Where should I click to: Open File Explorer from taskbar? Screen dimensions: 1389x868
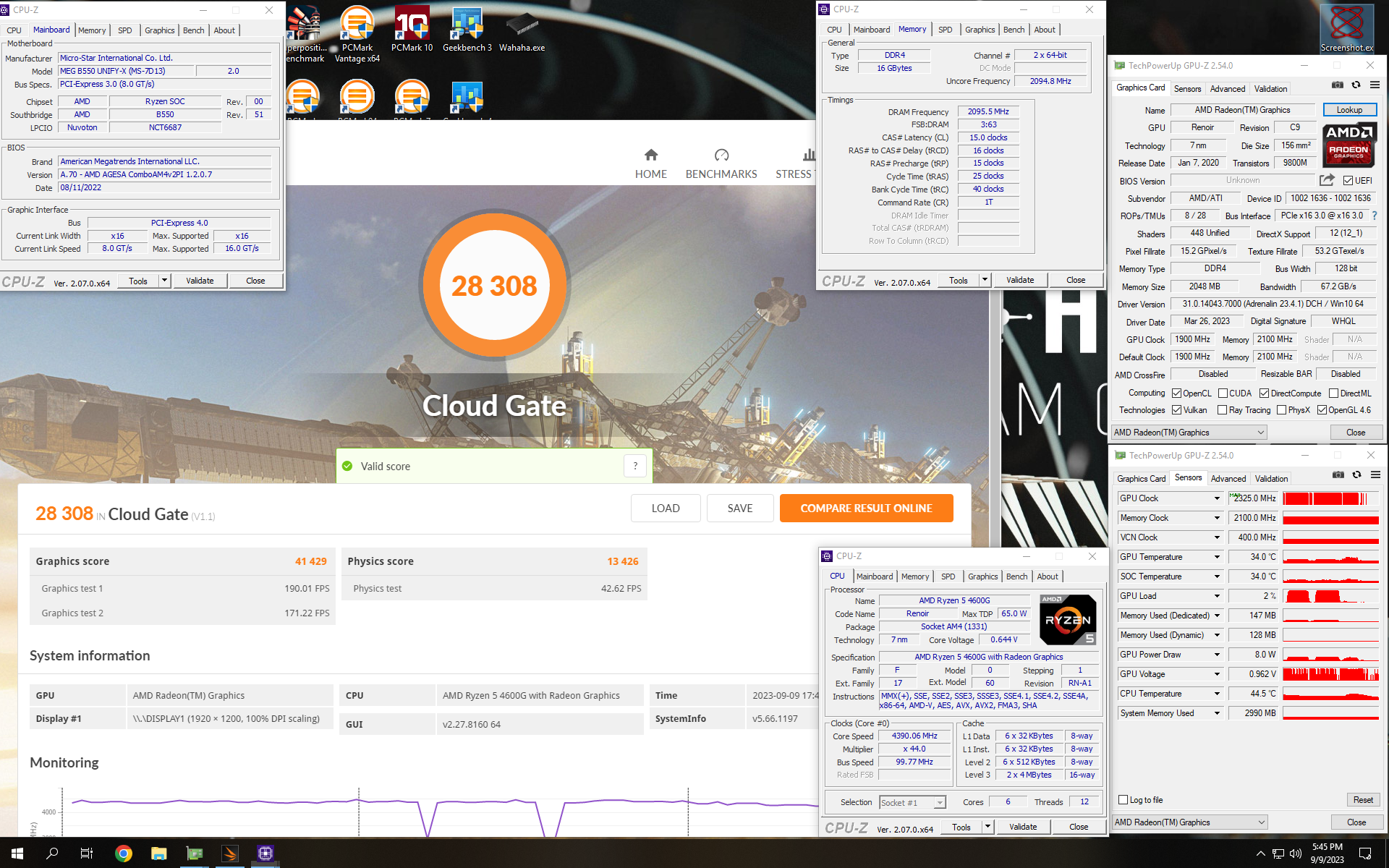pos(159,854)
